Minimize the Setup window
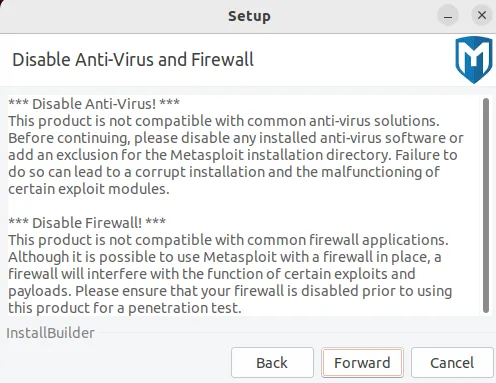Image resolution: width=496 pixels, height=383 pixels. point(448,16)
